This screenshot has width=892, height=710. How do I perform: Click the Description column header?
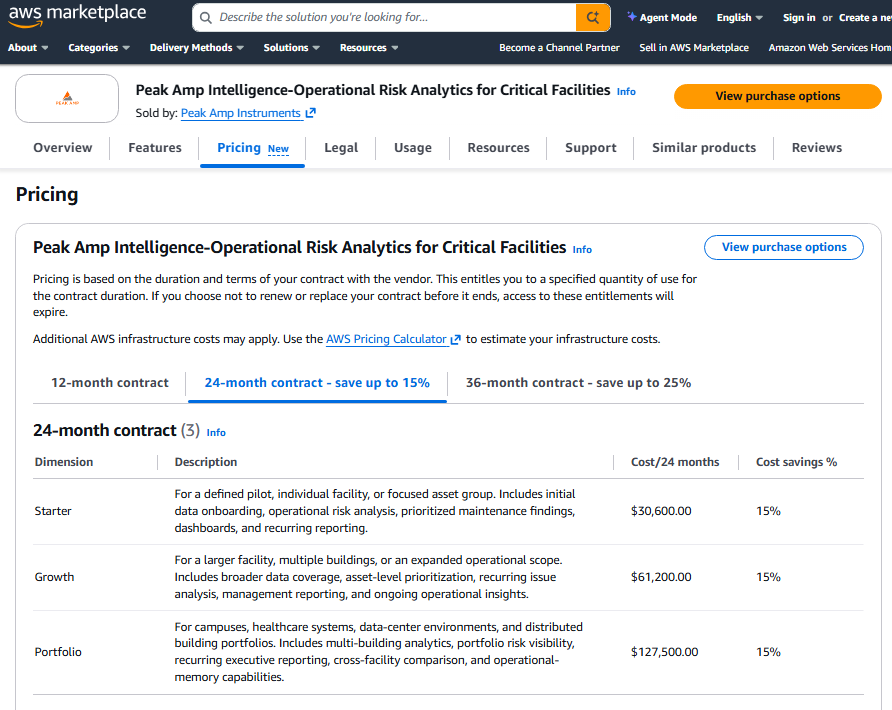point(205,462)
